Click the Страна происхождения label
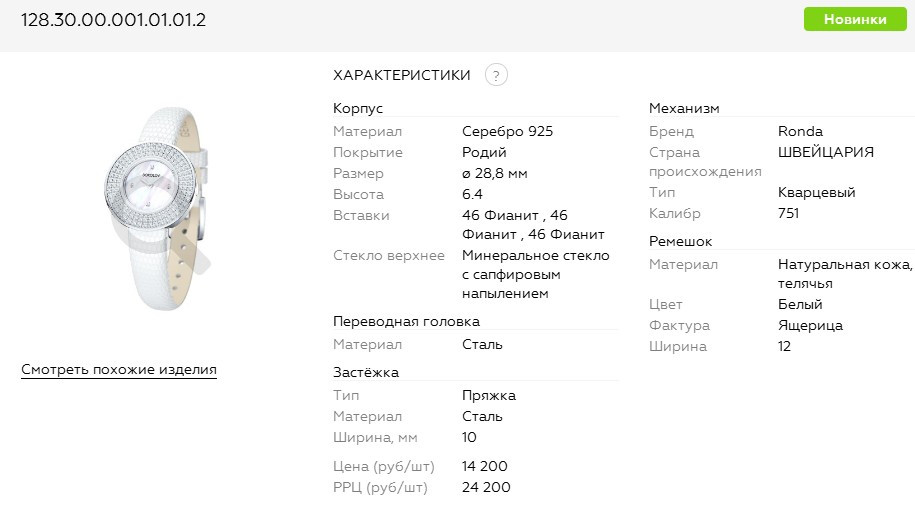The height and width of the screenshot is (511, 915). tap(705, 162)
